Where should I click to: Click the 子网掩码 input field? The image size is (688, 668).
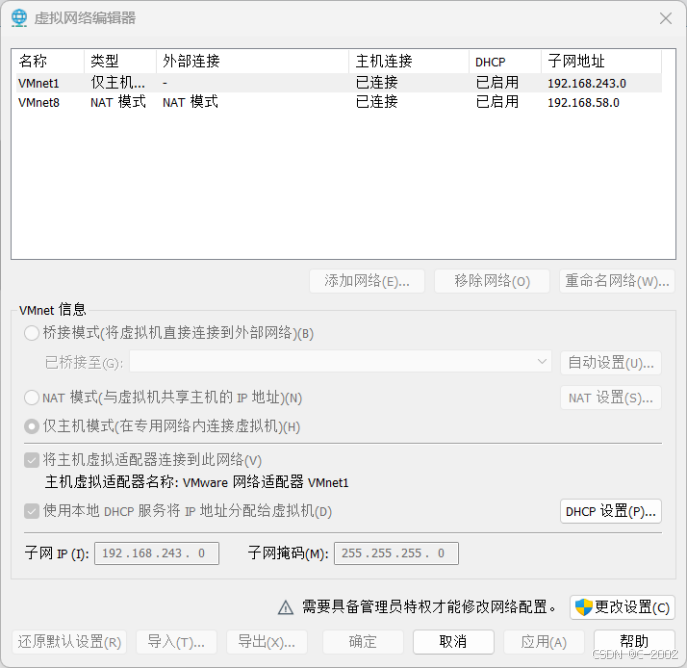click(396, 553)
